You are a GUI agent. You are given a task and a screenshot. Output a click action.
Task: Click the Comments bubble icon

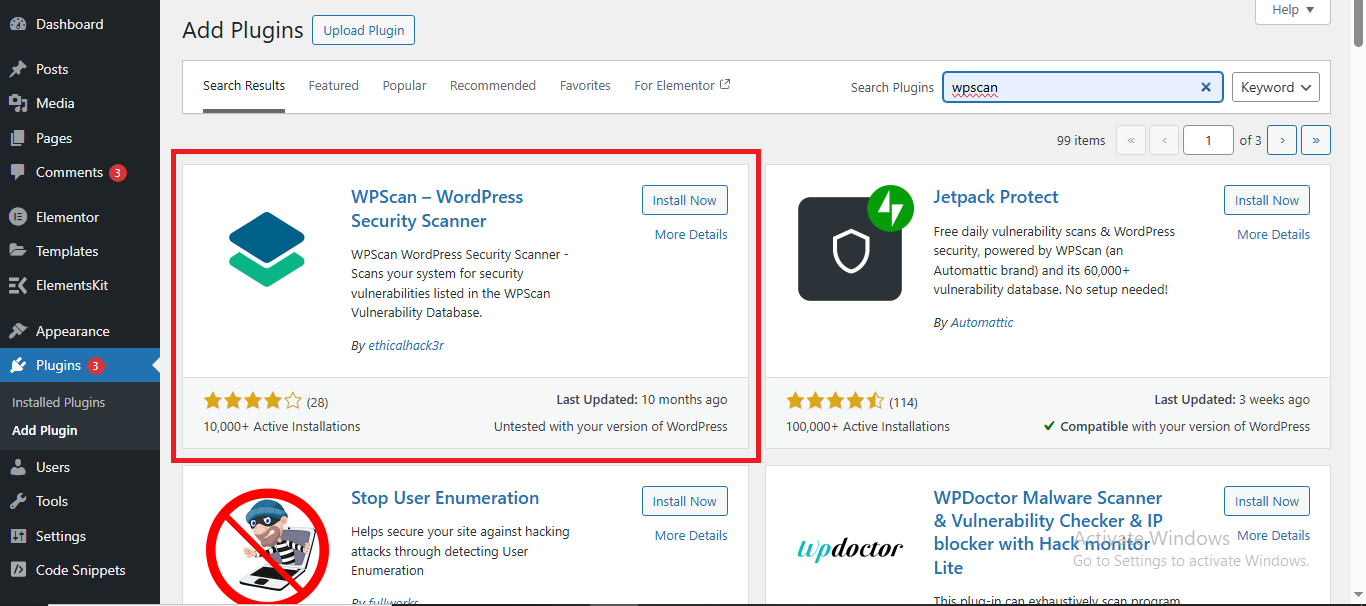(18, 172)
